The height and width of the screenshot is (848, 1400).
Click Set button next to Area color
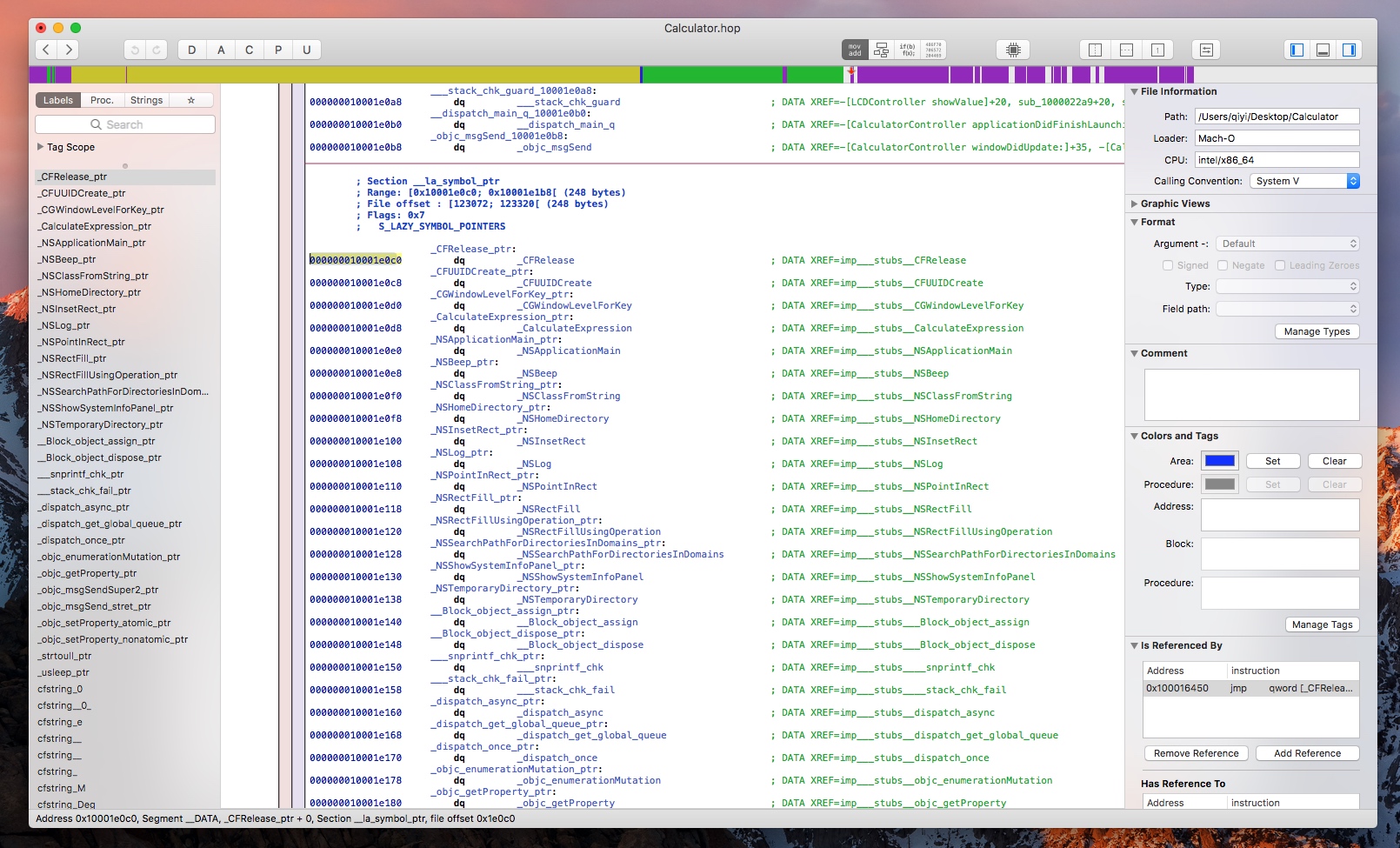(x=1273, y=461)
